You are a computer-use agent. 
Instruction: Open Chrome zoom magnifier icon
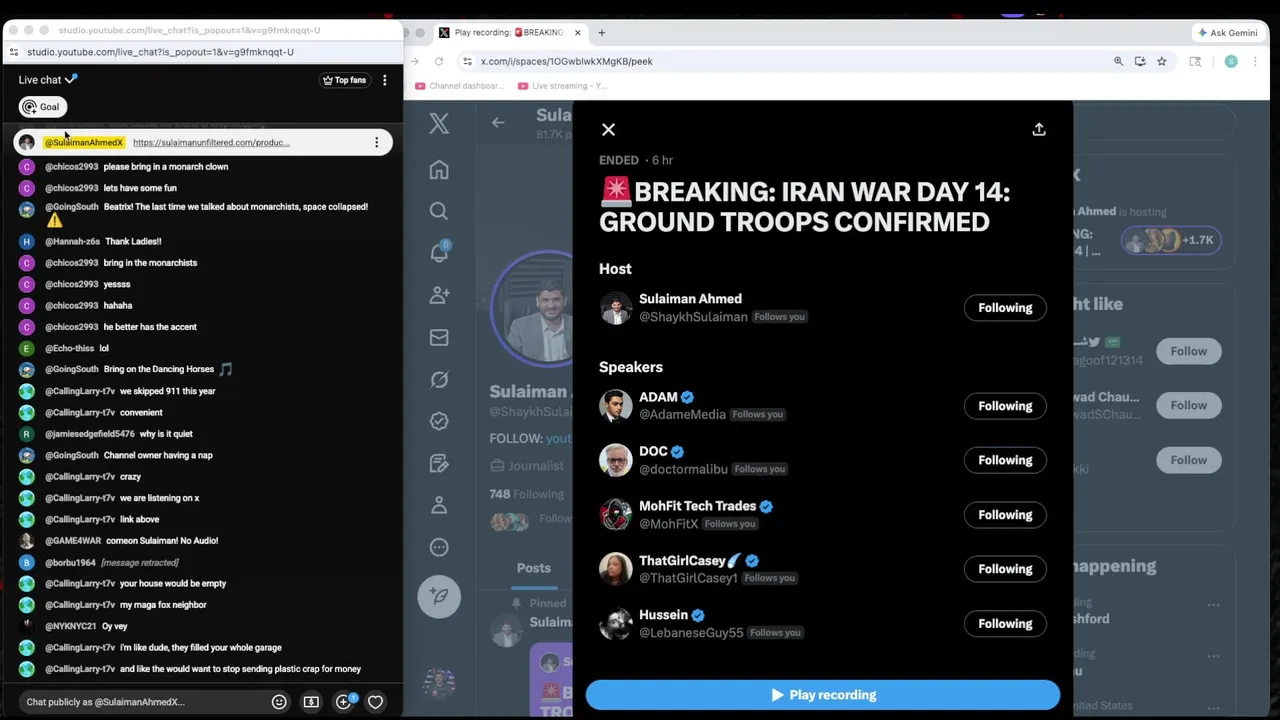pyautogui.click(x=1118, y=61)
